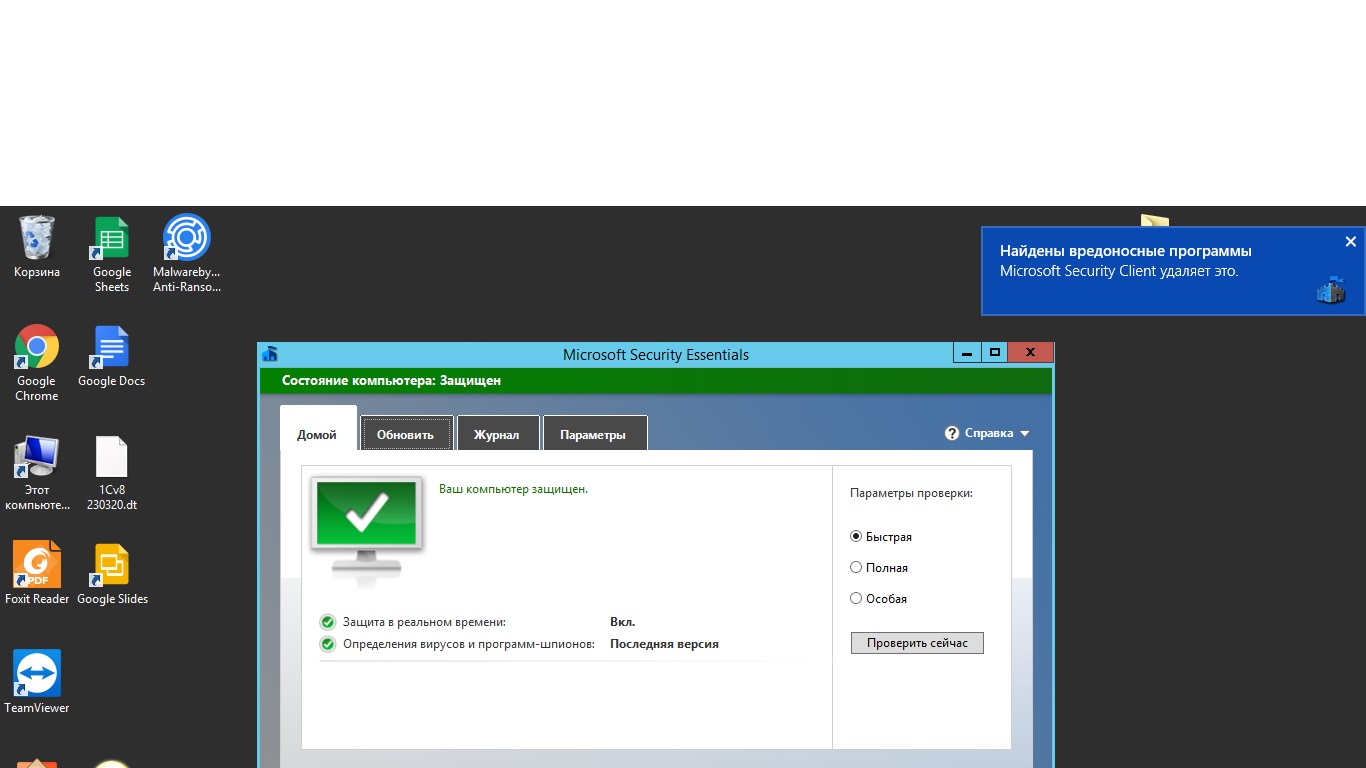The image size is (1366, 768).
Task: Open Этот компьютер desktop icon
Action: (x=37, y=472)
